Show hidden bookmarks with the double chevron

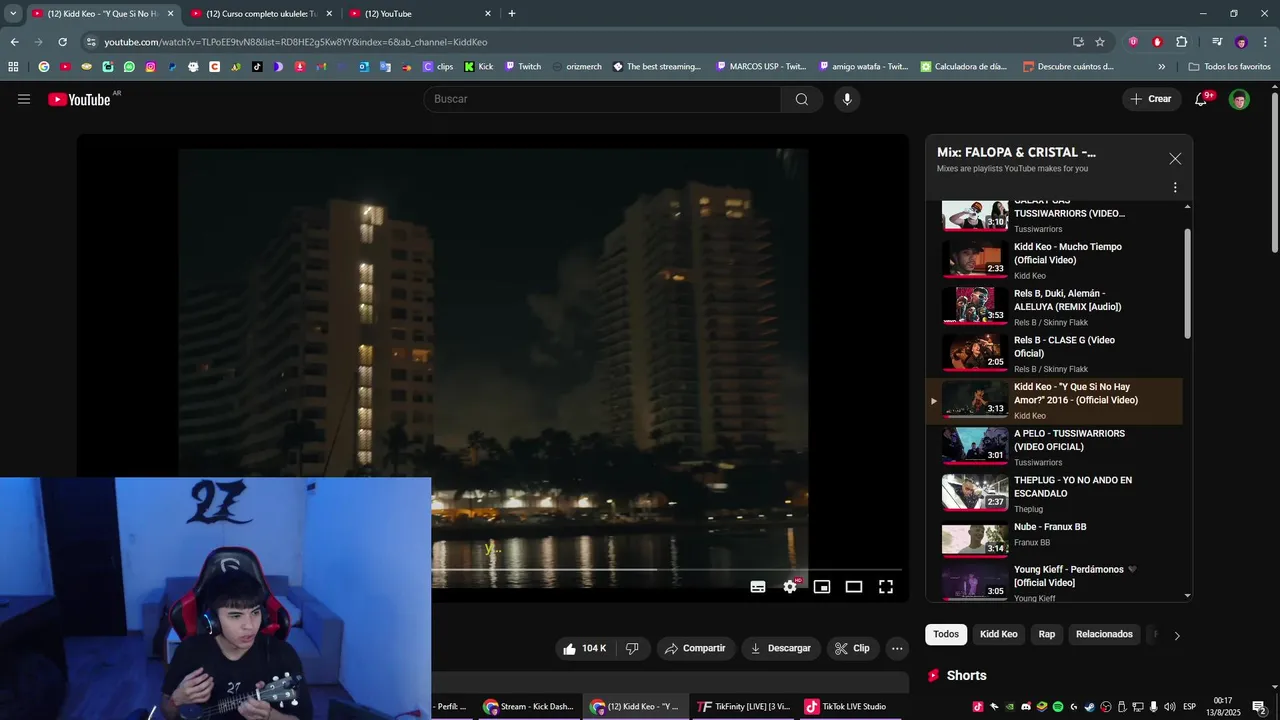coord(1161,67)
